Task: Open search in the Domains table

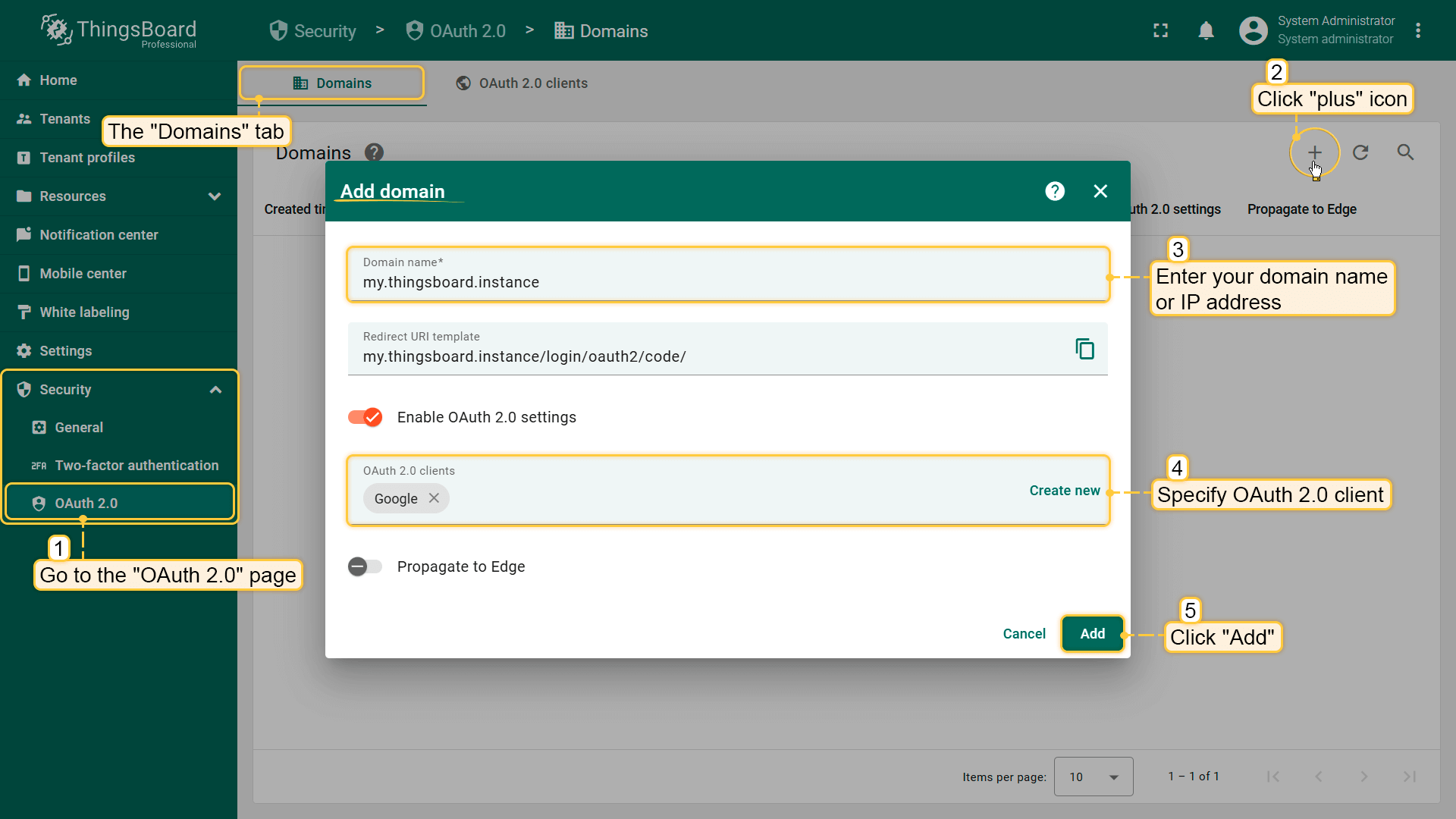Action: (x=1405, y=152)
